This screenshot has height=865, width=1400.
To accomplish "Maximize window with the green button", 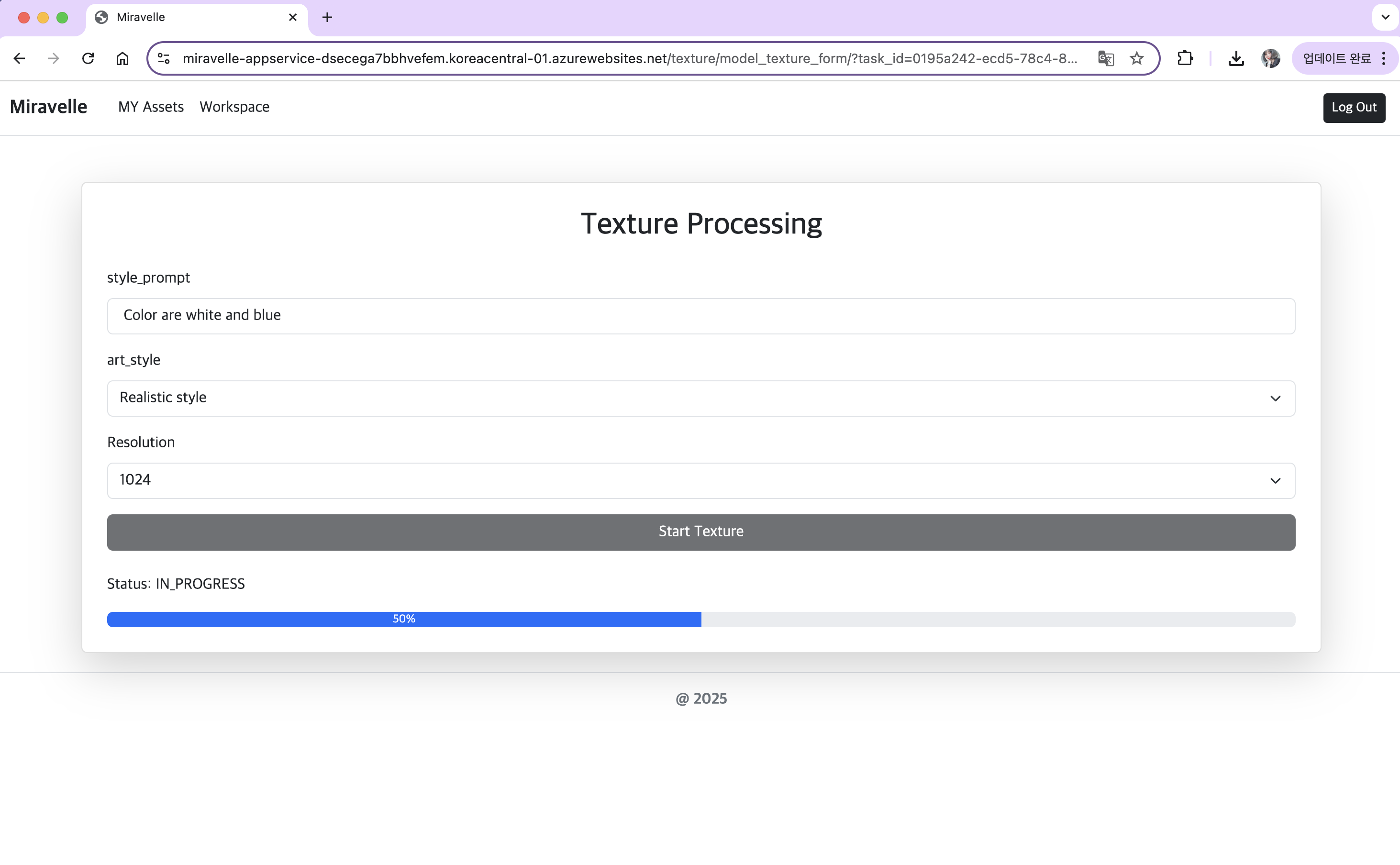I will [x=62, y=18].
